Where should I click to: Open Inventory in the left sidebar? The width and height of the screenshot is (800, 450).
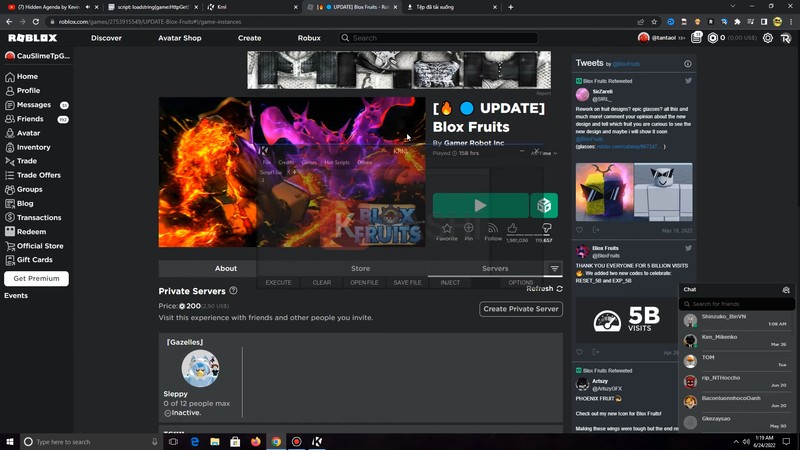(x=33, y=147)
